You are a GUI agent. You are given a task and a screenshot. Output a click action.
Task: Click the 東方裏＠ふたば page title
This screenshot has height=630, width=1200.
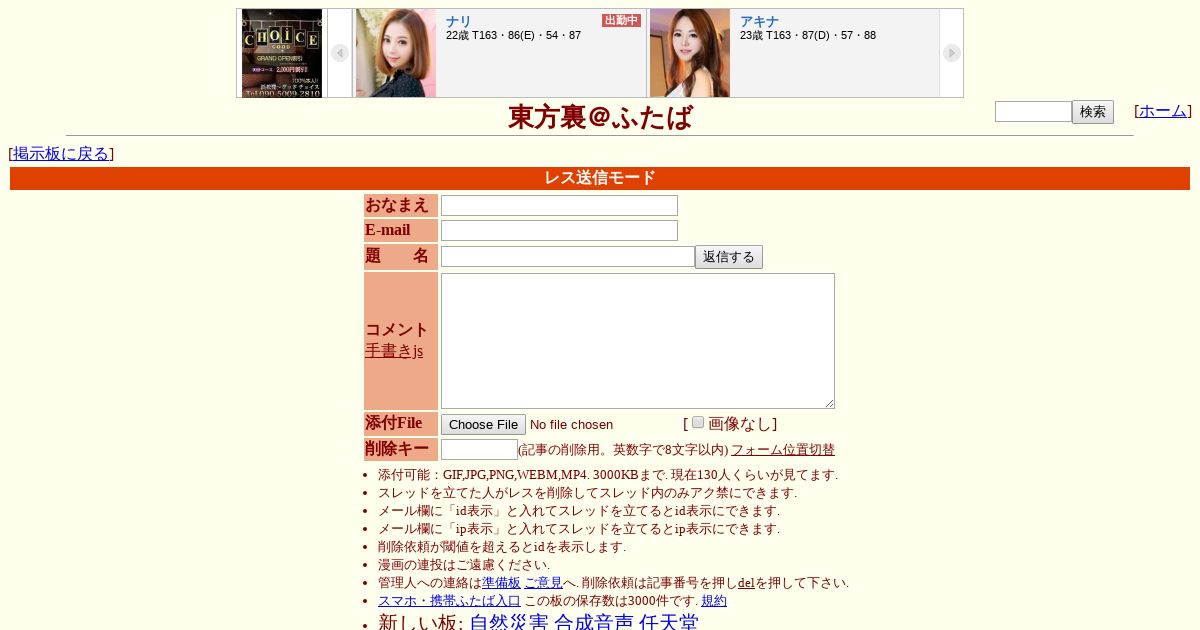click(x=600, y=117)
